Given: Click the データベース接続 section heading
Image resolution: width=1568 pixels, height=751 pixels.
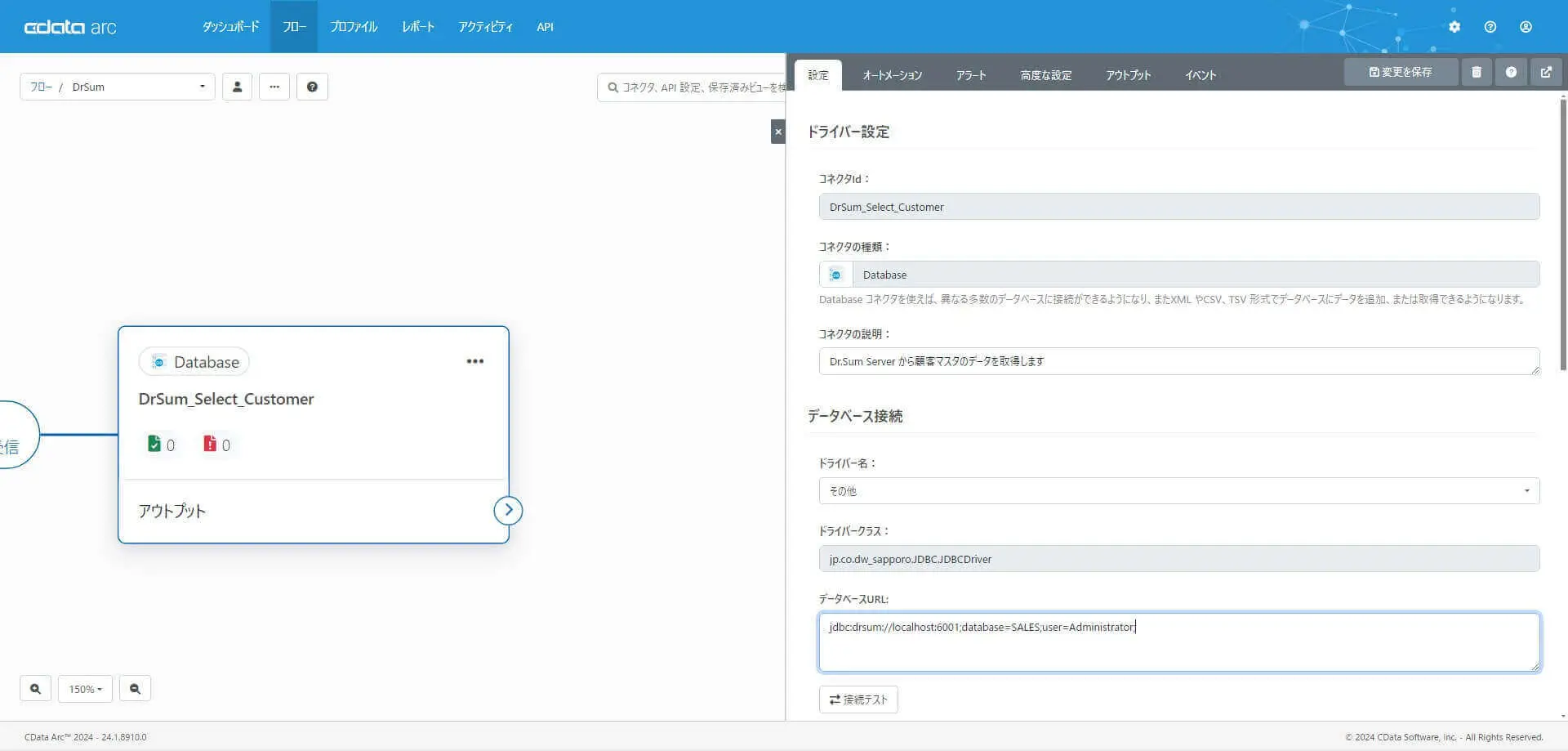Looking at the screenshot, I should pyautogui.click(x=855, y=416).
